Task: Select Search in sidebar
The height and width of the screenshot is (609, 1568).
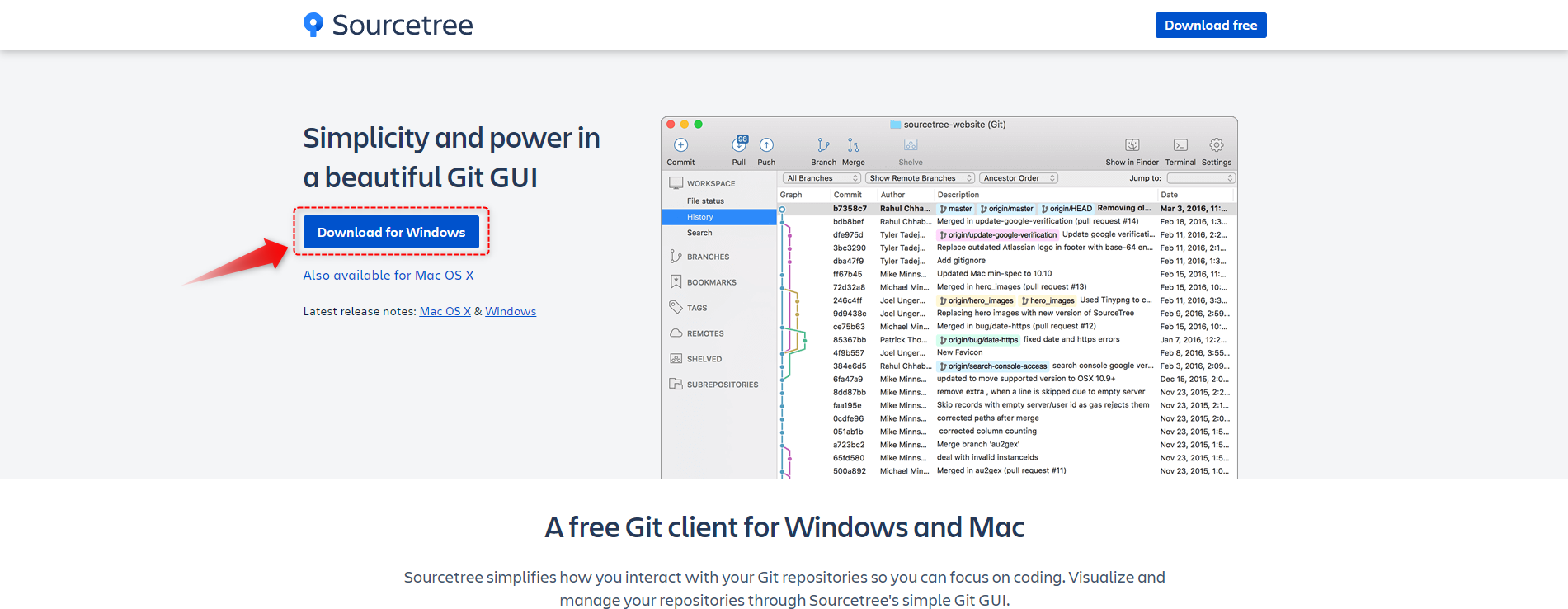Action: pyautogui.click(x=699, y=233)
